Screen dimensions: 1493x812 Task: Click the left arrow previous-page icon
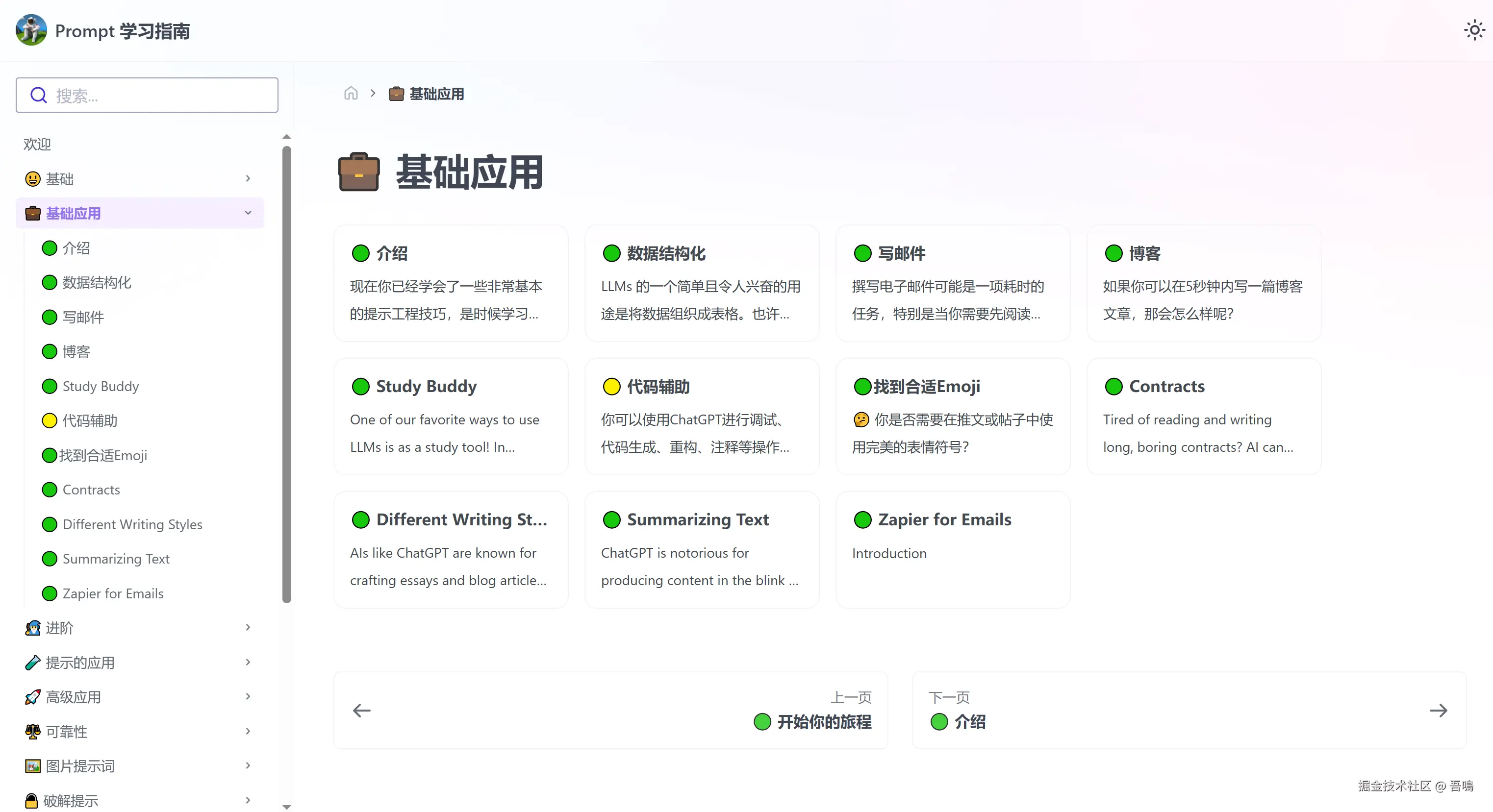[x=362, y=710]
